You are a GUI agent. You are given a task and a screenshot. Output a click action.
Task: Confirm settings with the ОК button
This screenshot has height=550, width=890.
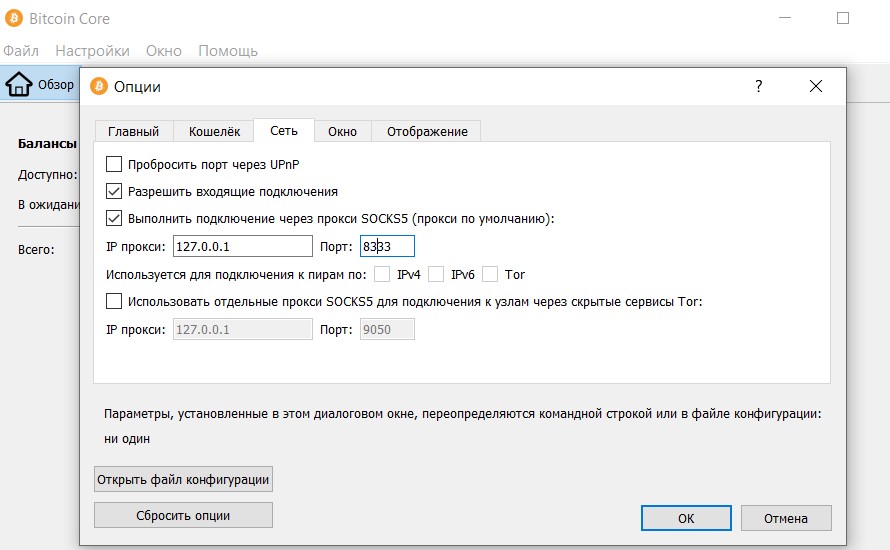click(x=686, y=518)
